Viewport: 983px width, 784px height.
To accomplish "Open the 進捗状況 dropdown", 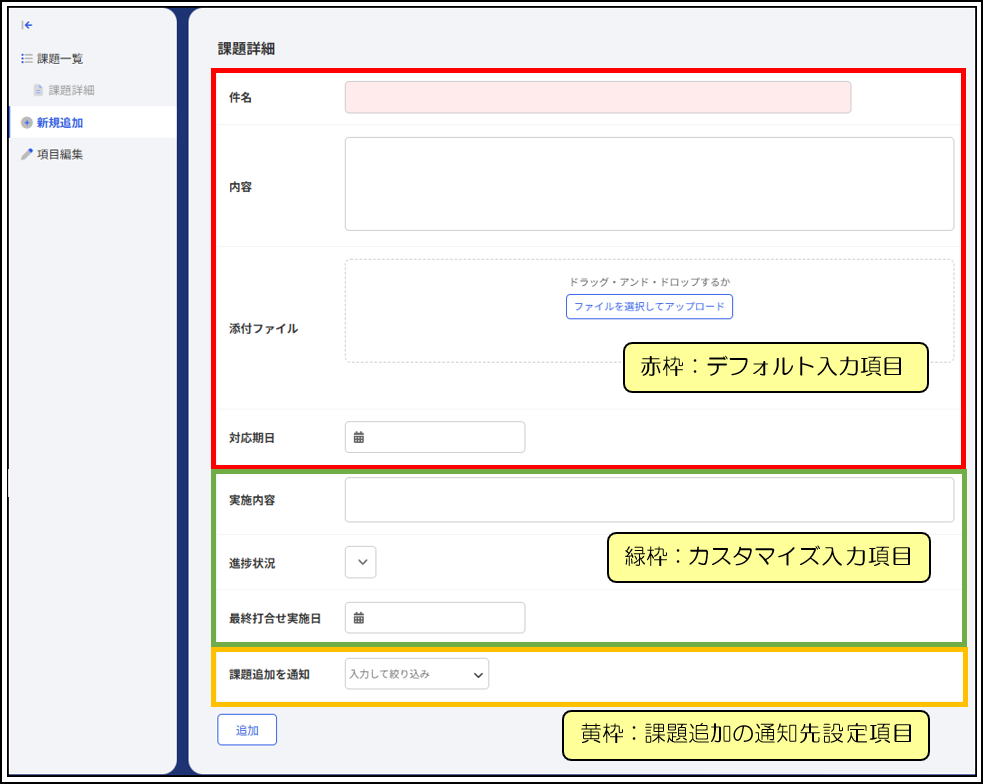I will 360,562.
